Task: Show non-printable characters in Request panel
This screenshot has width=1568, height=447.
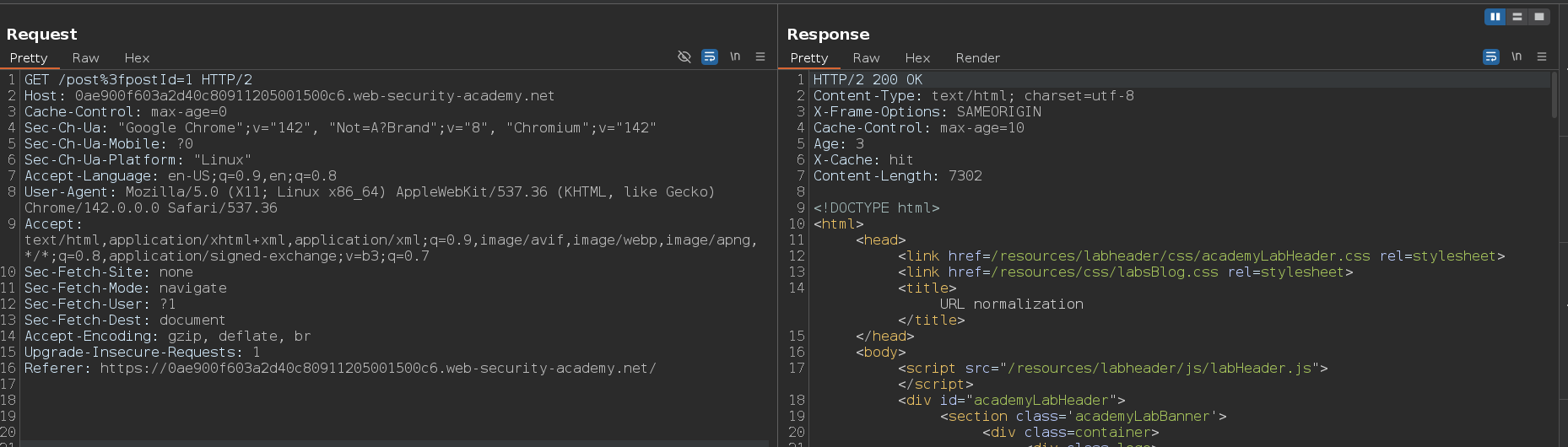Action: point(735,57)
